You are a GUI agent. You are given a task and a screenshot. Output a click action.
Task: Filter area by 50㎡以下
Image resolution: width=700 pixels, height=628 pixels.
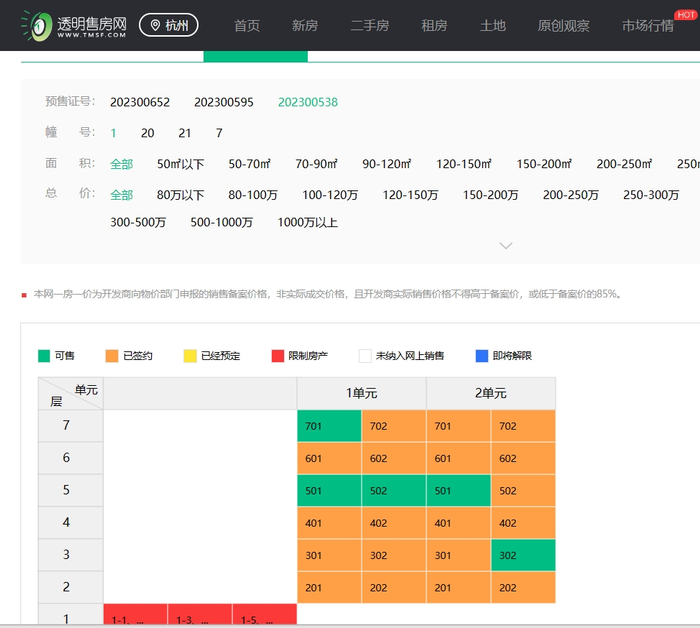[180, 164]
